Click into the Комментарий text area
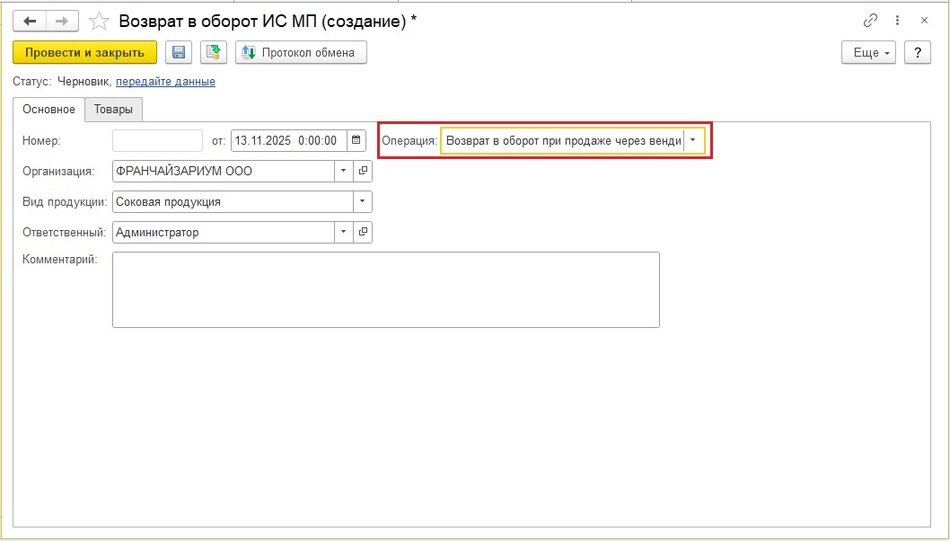Image resolution: width=950 pixels, height=541 pixels. tap(385, 289)
